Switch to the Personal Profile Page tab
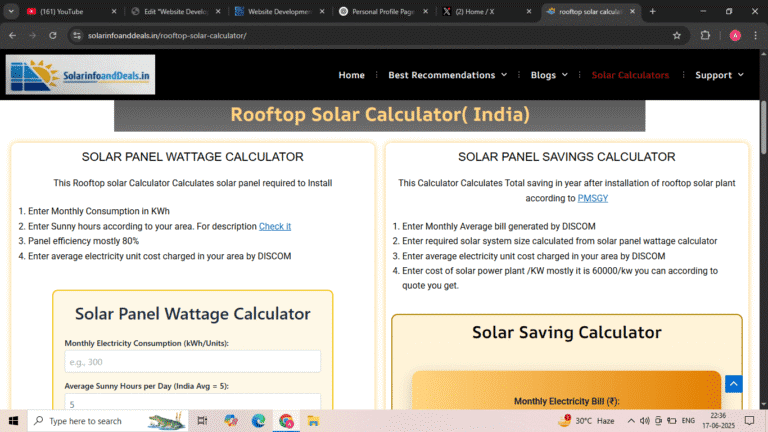768x432 pixels. [x=378, y=11]
